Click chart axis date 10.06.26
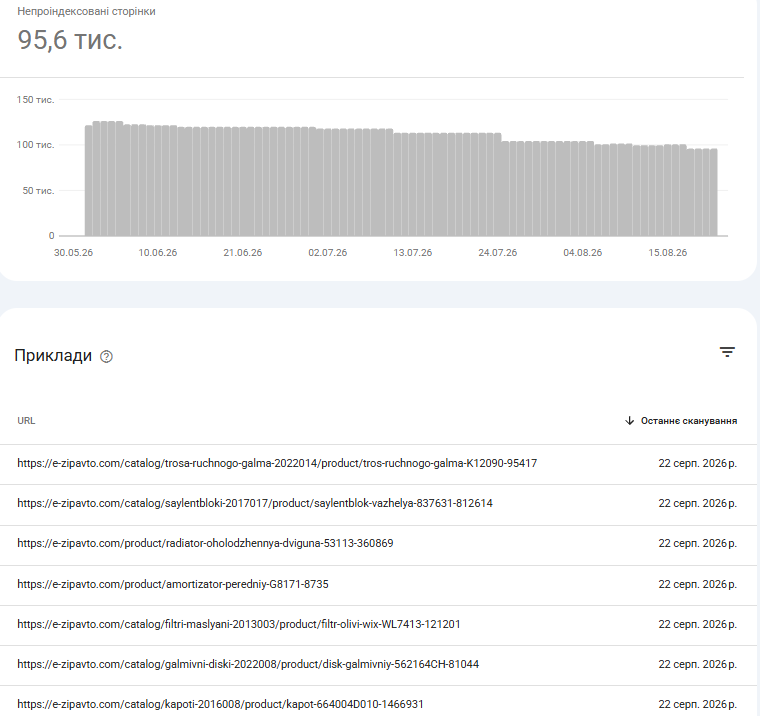Viewport: 760px width, 716px height. (158, 253)
